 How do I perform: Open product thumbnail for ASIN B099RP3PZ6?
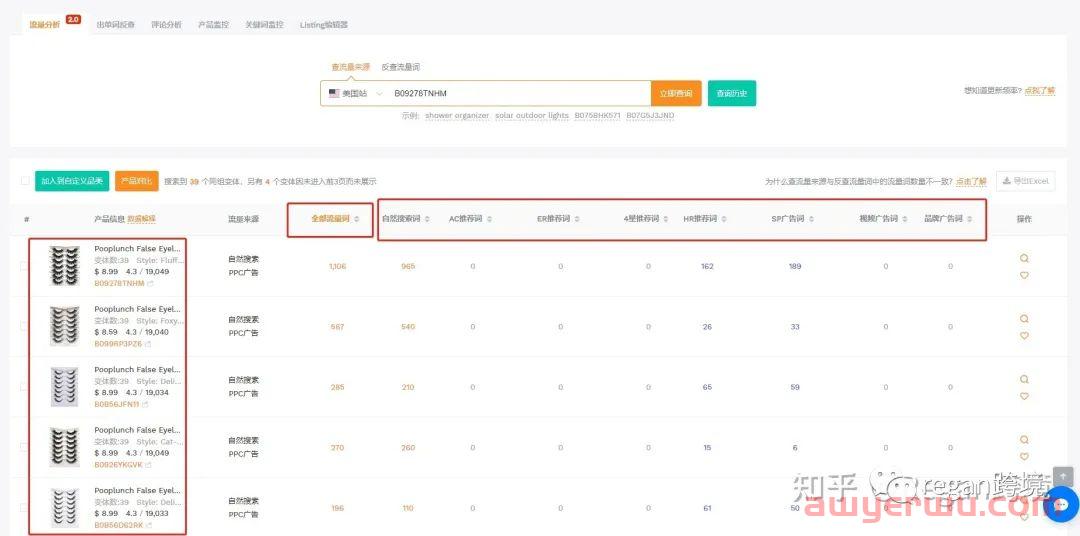[65, 327]
